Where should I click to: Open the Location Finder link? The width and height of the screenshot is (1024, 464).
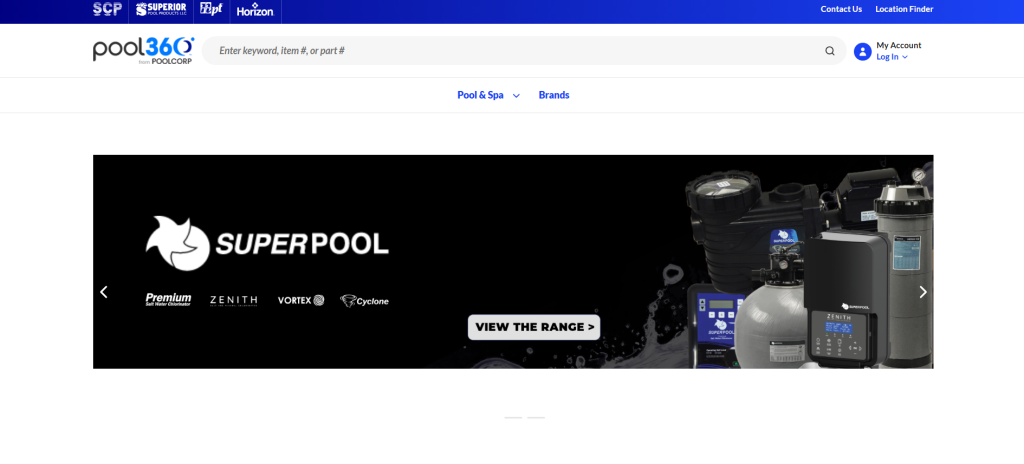click(904, 9)
